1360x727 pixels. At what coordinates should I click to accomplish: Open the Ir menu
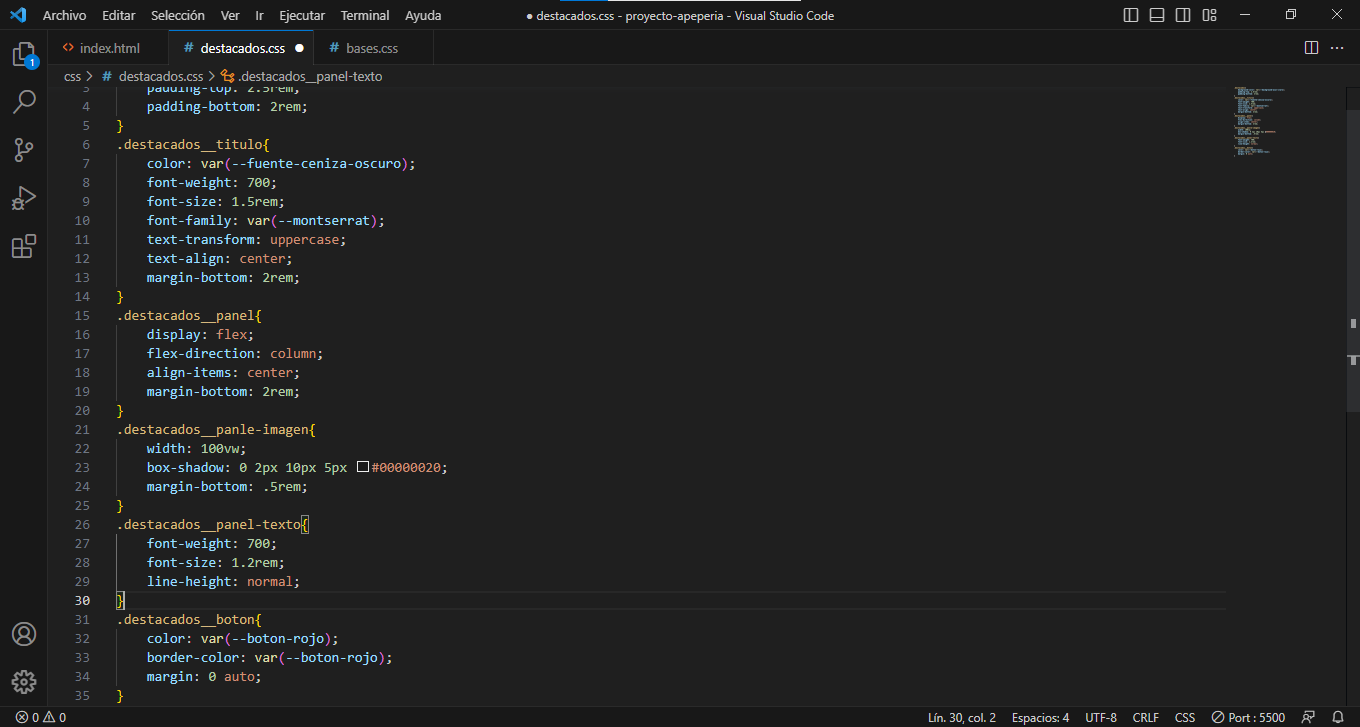coord(260,15)
